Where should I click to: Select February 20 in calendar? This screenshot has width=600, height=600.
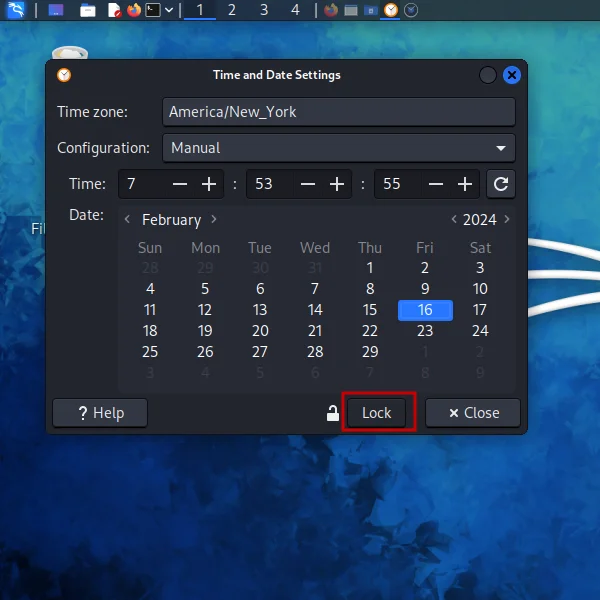click(260, 331)
